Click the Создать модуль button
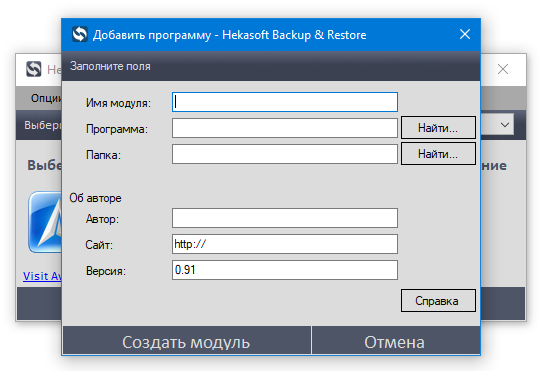This screenshot has height=371, width=542. click(x=187, y=340)
